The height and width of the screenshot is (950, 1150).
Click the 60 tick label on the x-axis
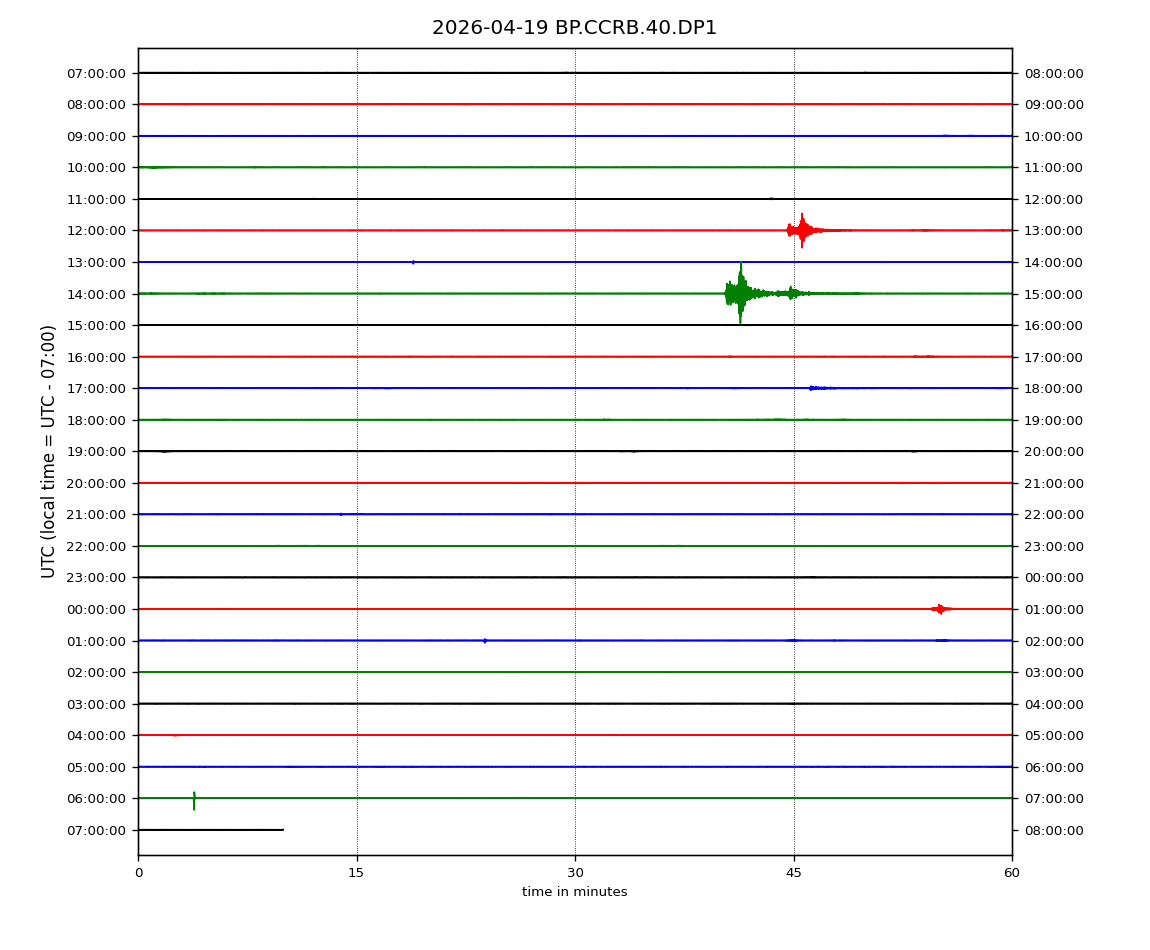(1012, 873)
